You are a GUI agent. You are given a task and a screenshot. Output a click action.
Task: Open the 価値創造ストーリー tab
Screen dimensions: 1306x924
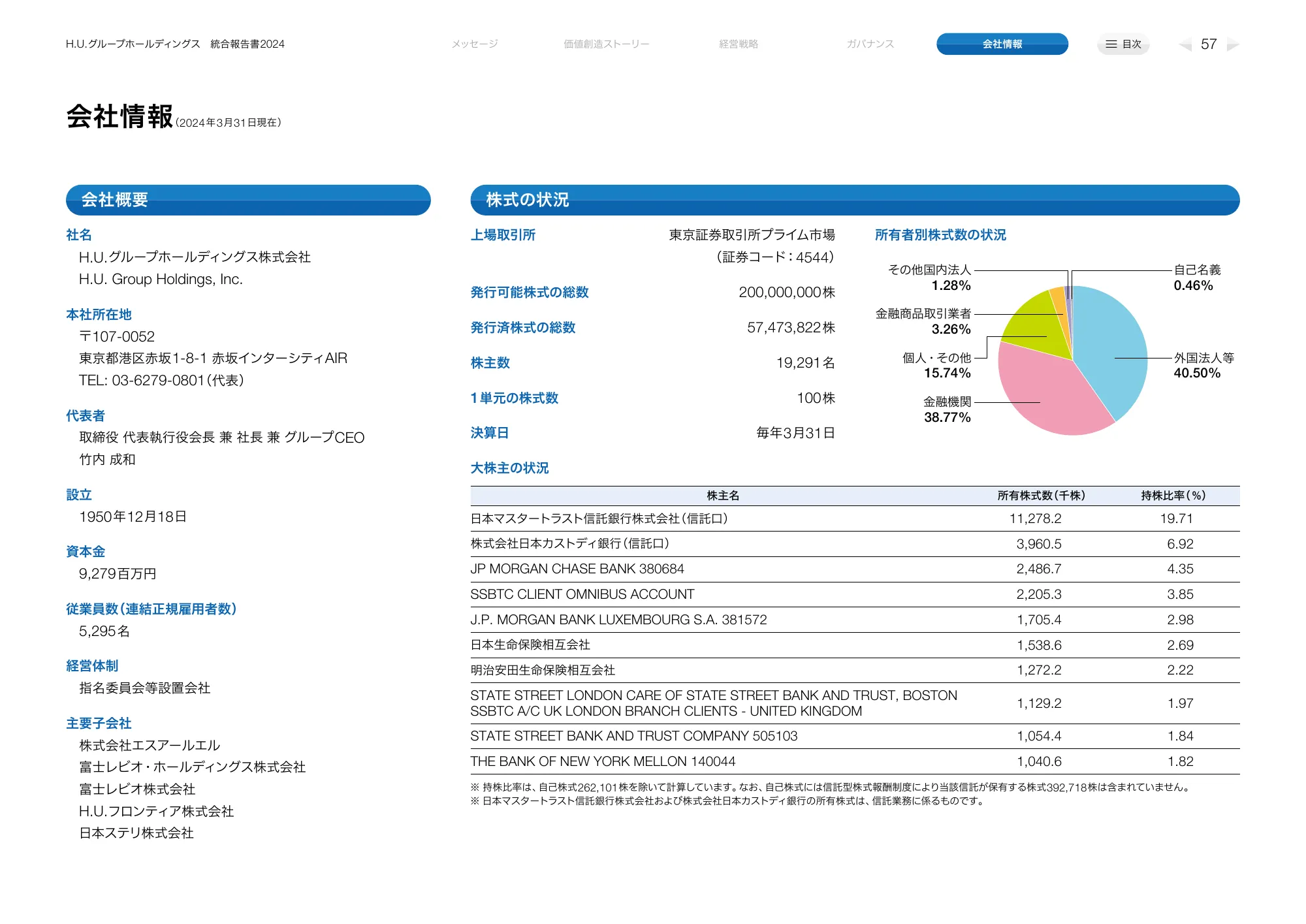pos(606,44)
